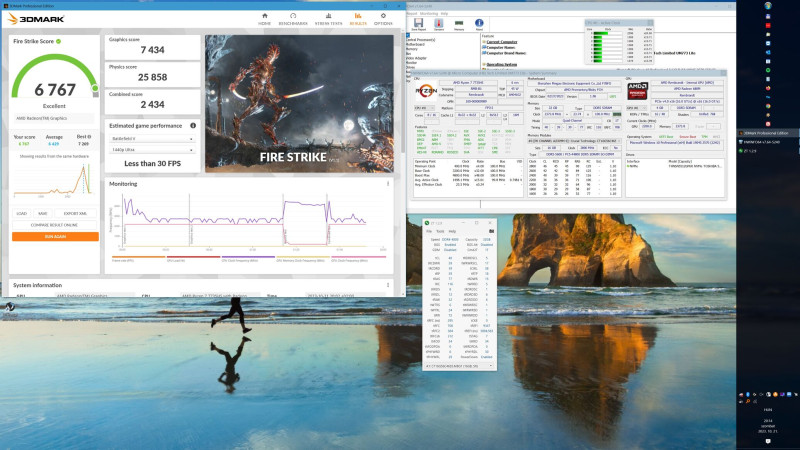Open the Monitoring menu in HWiNFO
The height and width of the screenshot is (450, 800).
pos(429,14)
